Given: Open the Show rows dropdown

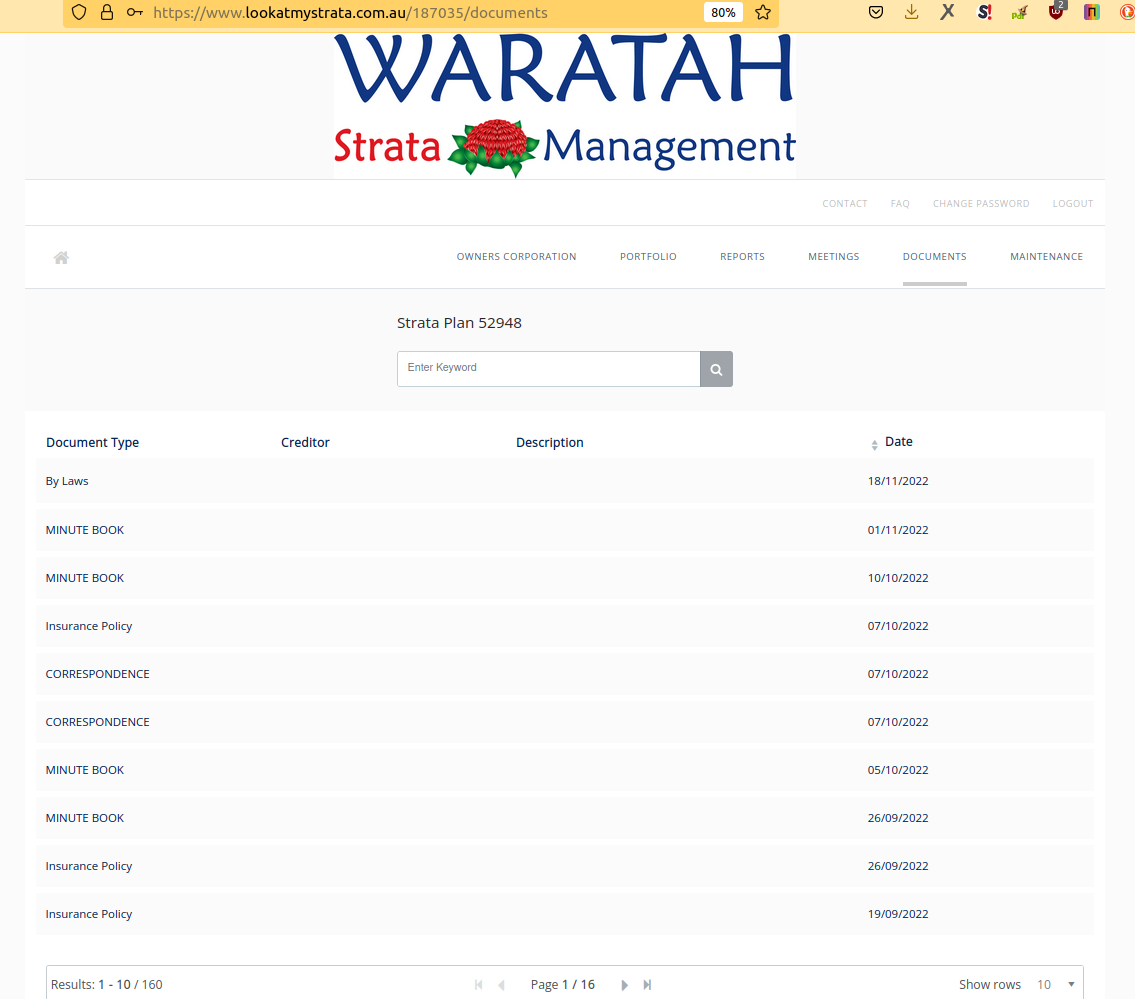Looking at the screenshot, I should pyautogui.click(x=1056, y=985).
